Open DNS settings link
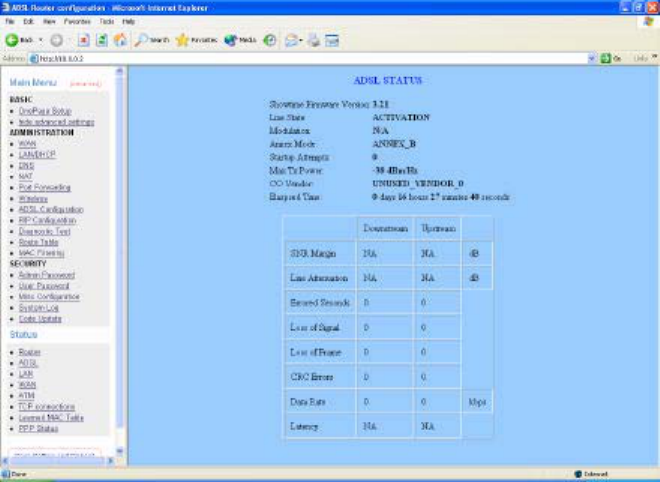The height and width of the screenshot is (482, 660). (27, 165)
